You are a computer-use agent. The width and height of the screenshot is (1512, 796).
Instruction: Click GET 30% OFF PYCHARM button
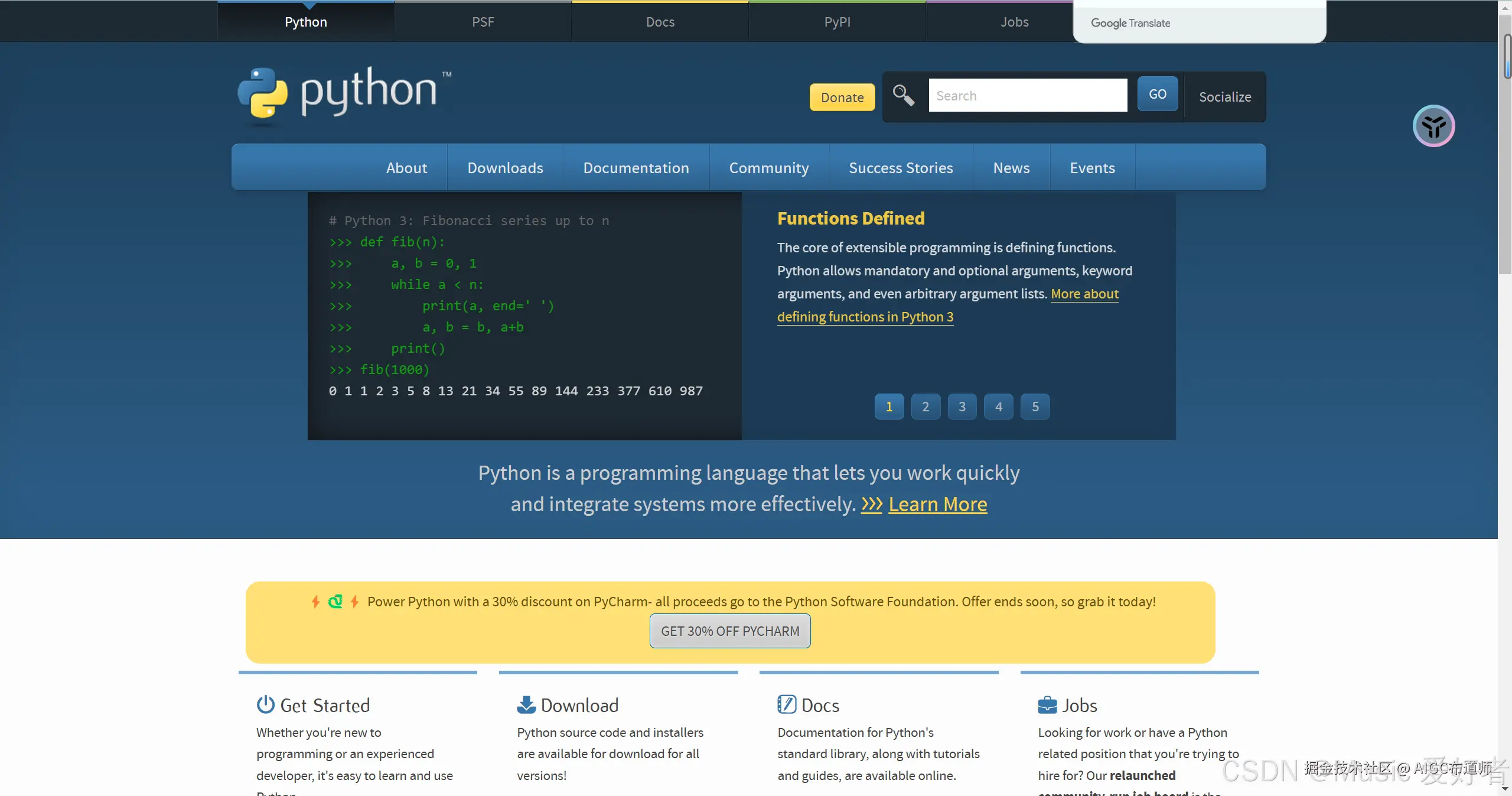click(730, 631)
